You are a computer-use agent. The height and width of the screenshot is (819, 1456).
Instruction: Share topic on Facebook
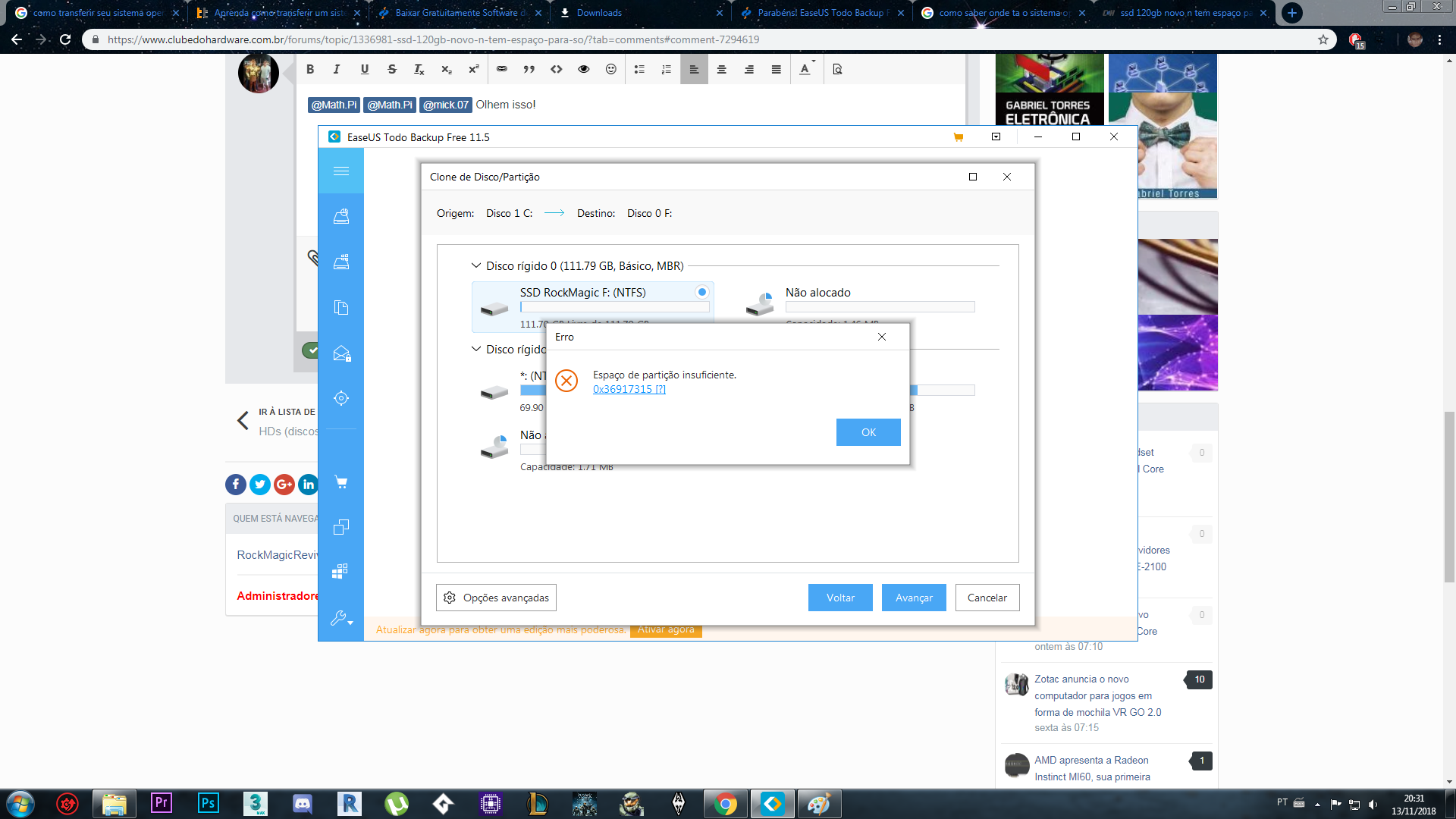click(x=236, y=484)
